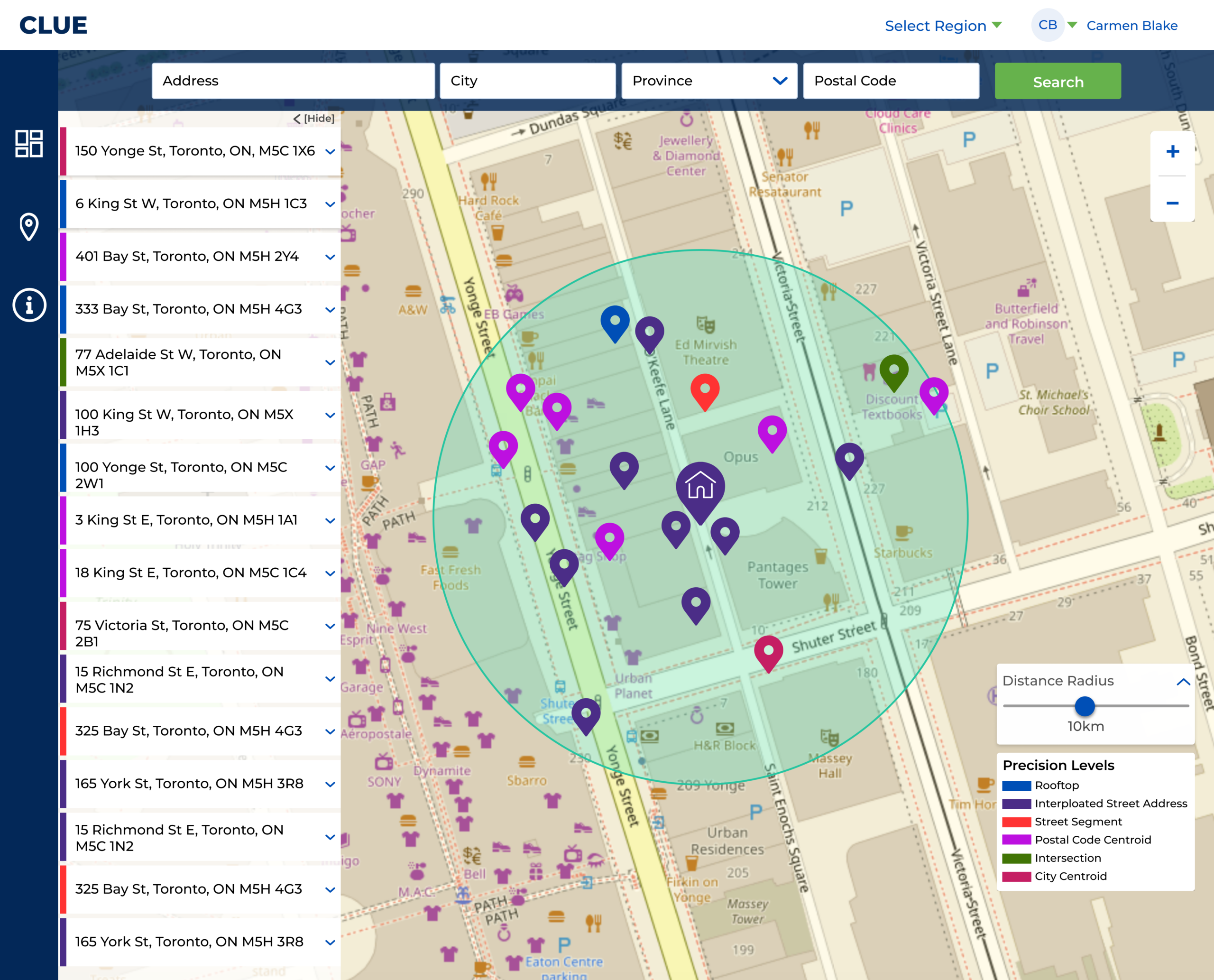This screenshot has width=1214, height=980.
Task: Click the green intersection map pin
Action: [893, 370]
